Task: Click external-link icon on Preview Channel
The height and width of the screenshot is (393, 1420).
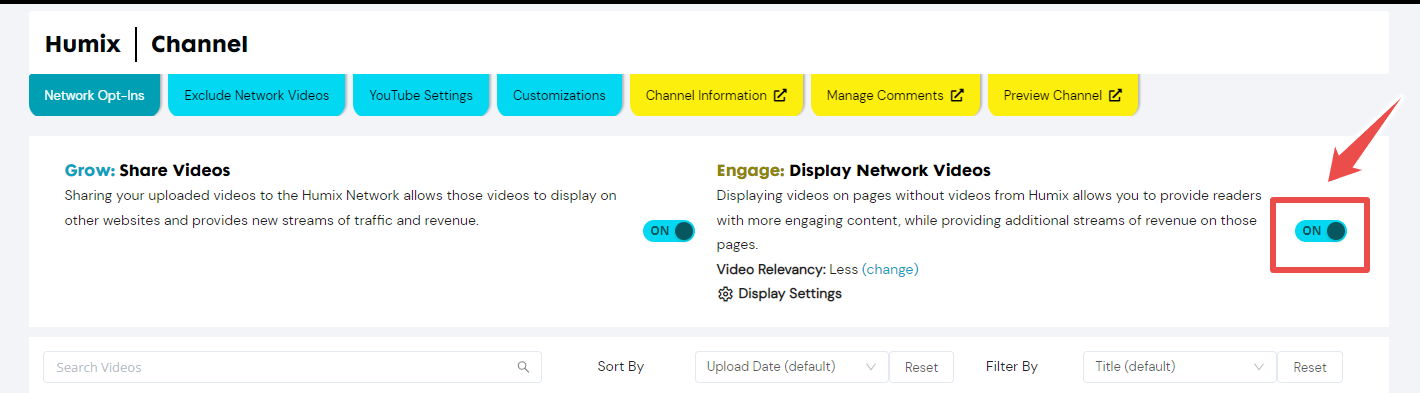Action: 1115,95
